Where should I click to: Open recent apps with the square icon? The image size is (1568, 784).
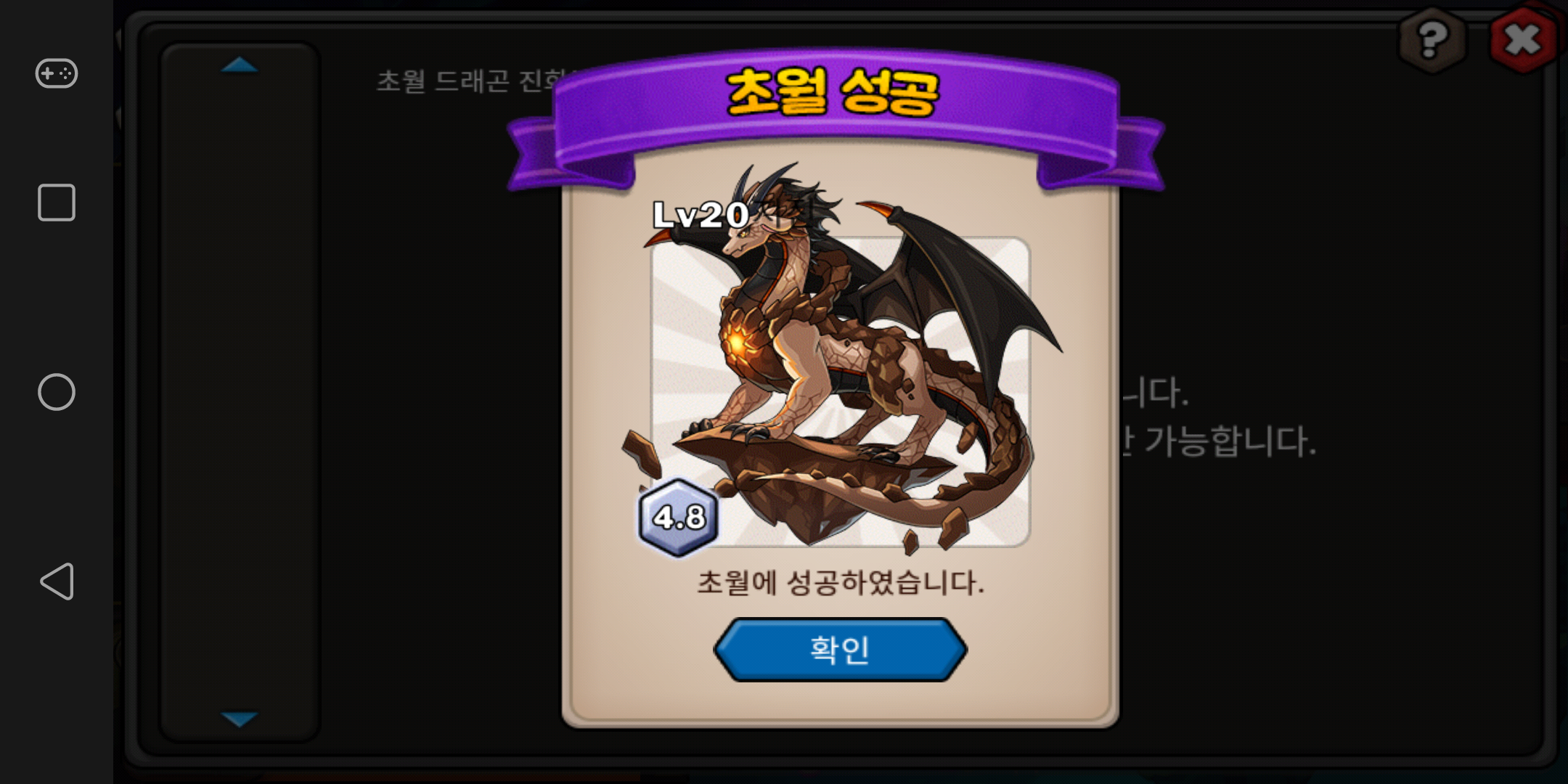click(57, 203)
